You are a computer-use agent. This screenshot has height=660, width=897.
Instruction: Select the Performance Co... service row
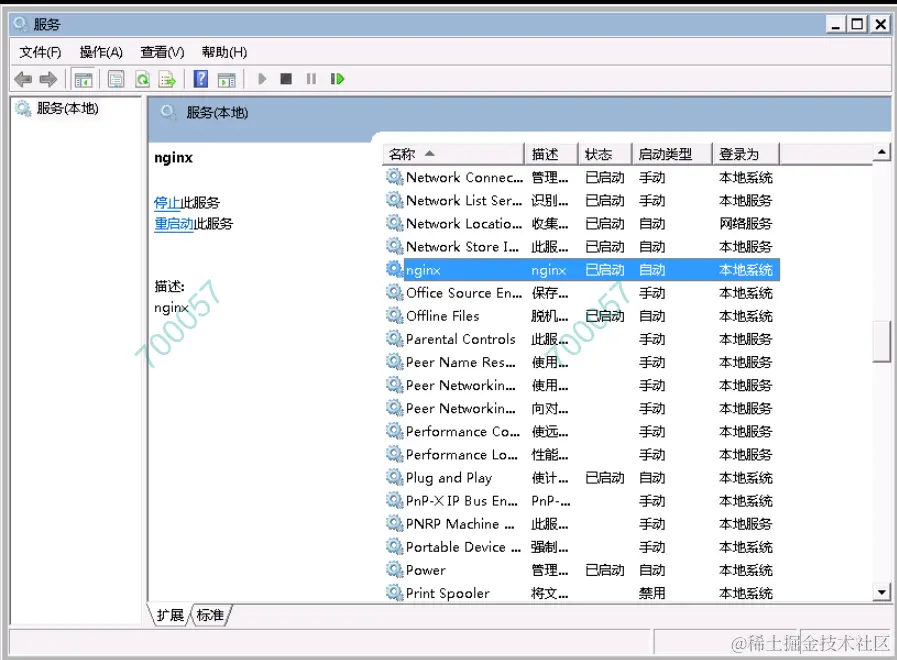pos(581,431)
